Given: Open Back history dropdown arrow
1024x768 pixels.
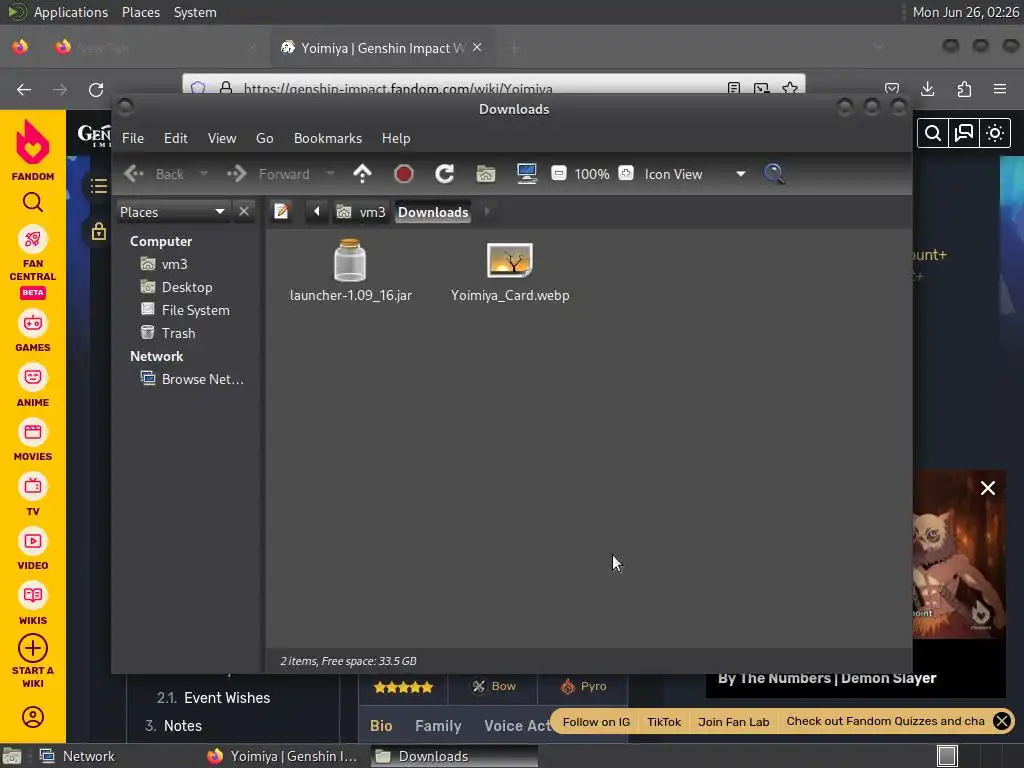Looking at the screenshot, I should [x=204, y=174].
